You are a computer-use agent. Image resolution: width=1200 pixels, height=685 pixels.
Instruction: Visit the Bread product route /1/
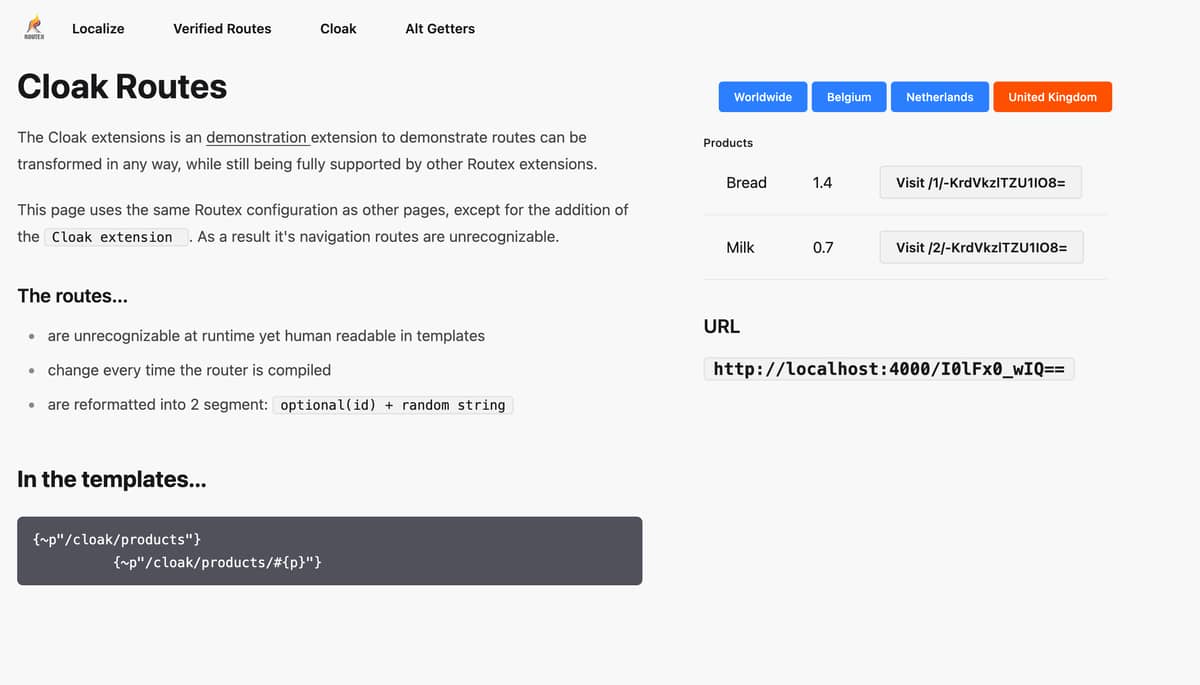[x=981, y=183]
